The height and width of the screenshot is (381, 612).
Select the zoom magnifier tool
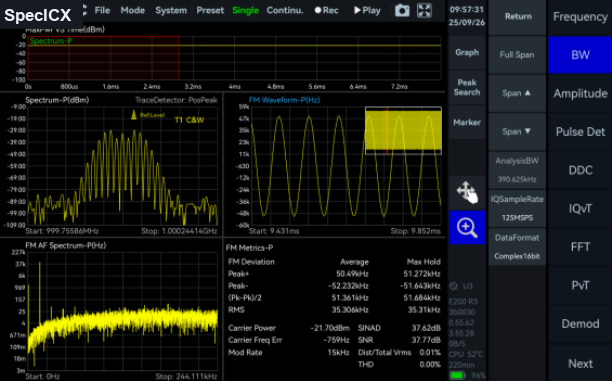tap(467, 228)
